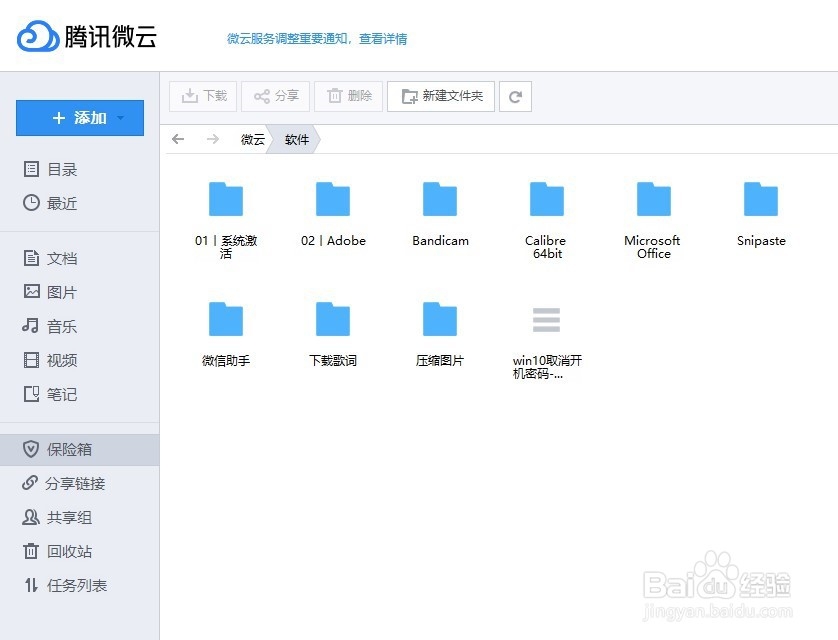
Task: Select the Snipaste folder icon
Action: pyautogui.click(x=761, y=199)
